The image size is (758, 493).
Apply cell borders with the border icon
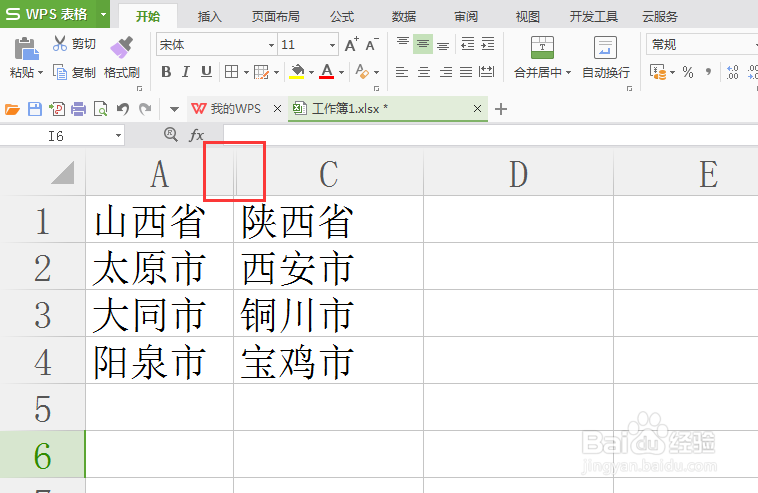click(232, 72)
